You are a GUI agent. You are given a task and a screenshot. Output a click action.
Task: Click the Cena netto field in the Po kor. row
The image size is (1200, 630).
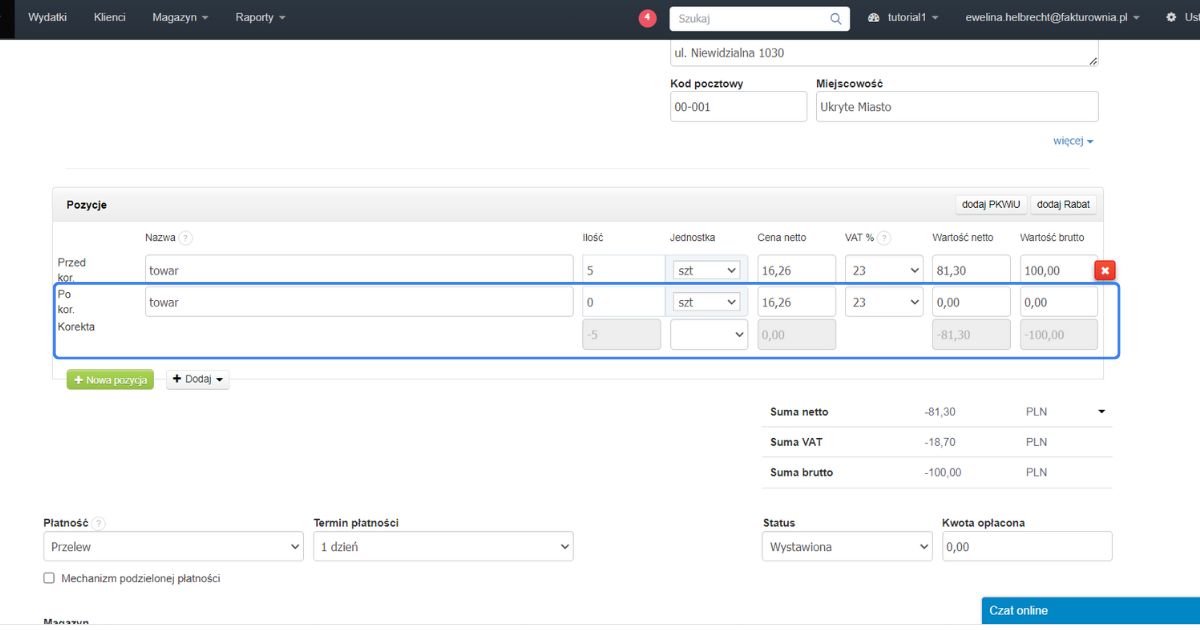tap(796, 302)
